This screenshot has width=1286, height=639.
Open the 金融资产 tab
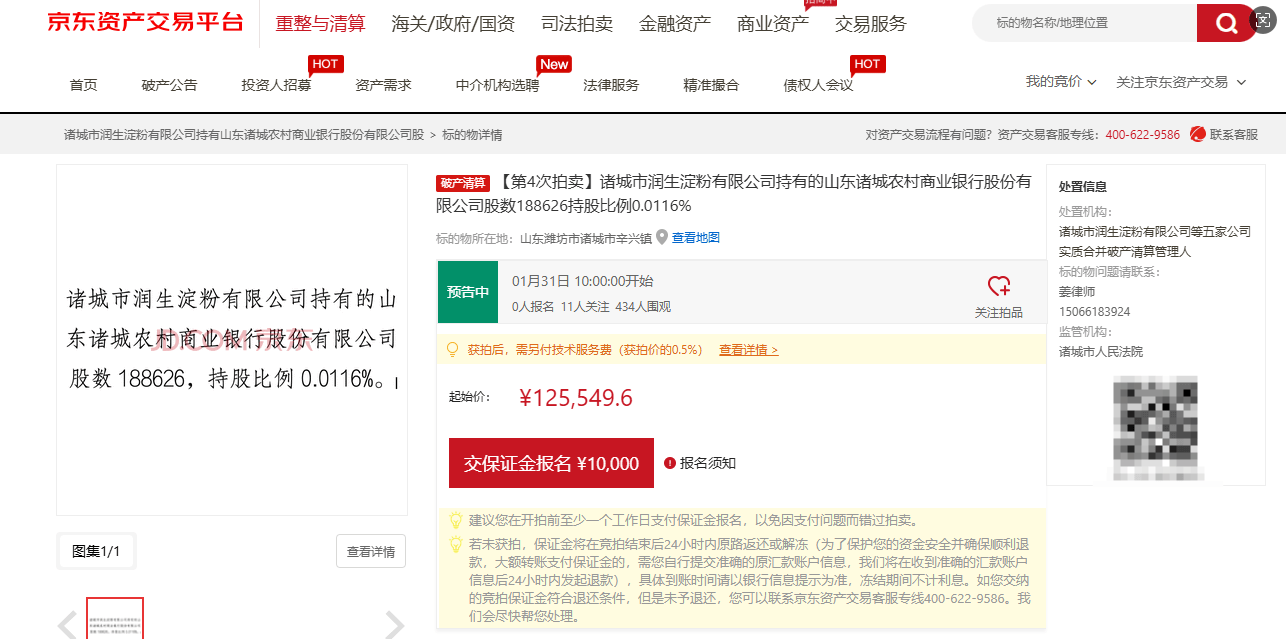point(674,24)
